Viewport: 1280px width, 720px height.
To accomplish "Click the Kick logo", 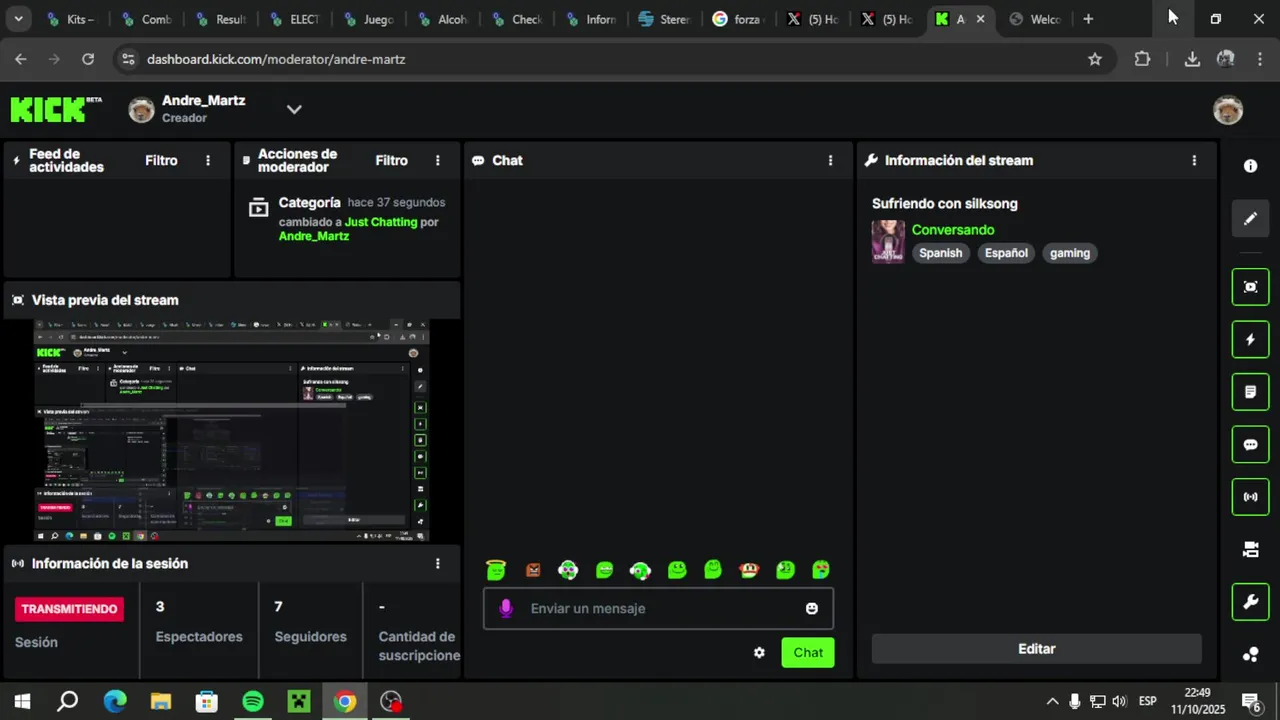I will coord(56,109).
